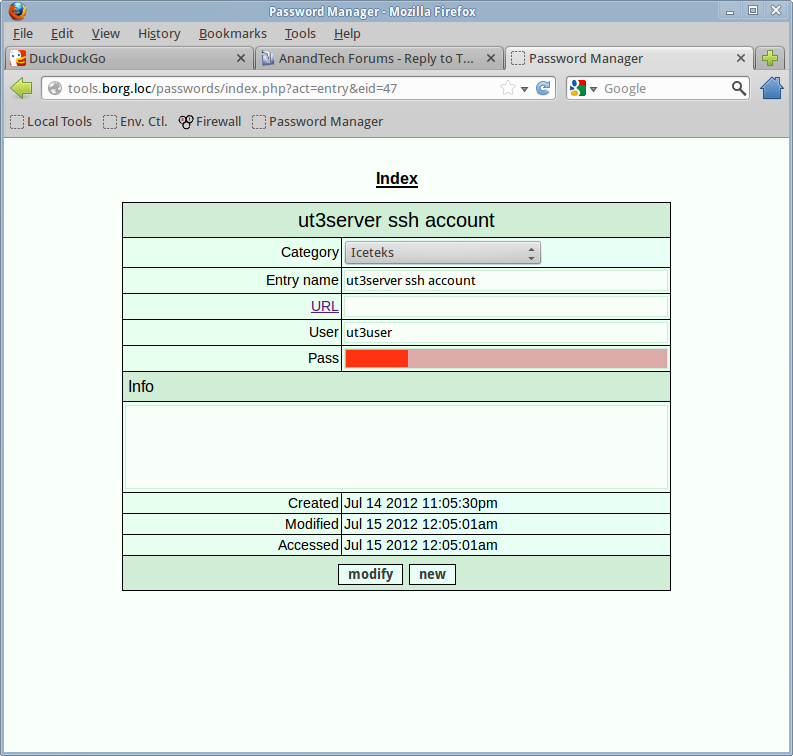Viewport: 793px width, 756px height.
Task: Click the red Pass field bar
Action: pyautogui.click(x=505, y=359)
